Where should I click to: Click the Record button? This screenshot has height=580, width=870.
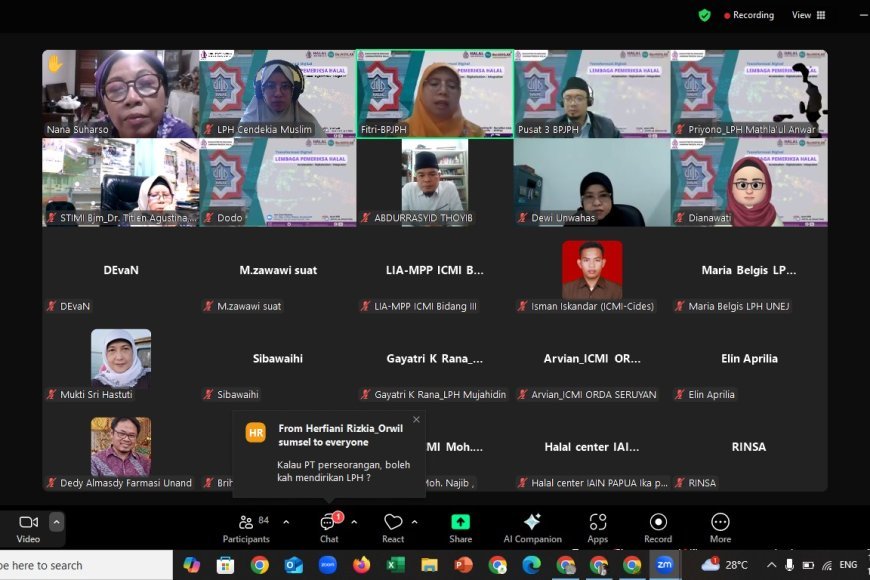pyautogui.click(x=658, y=528)
